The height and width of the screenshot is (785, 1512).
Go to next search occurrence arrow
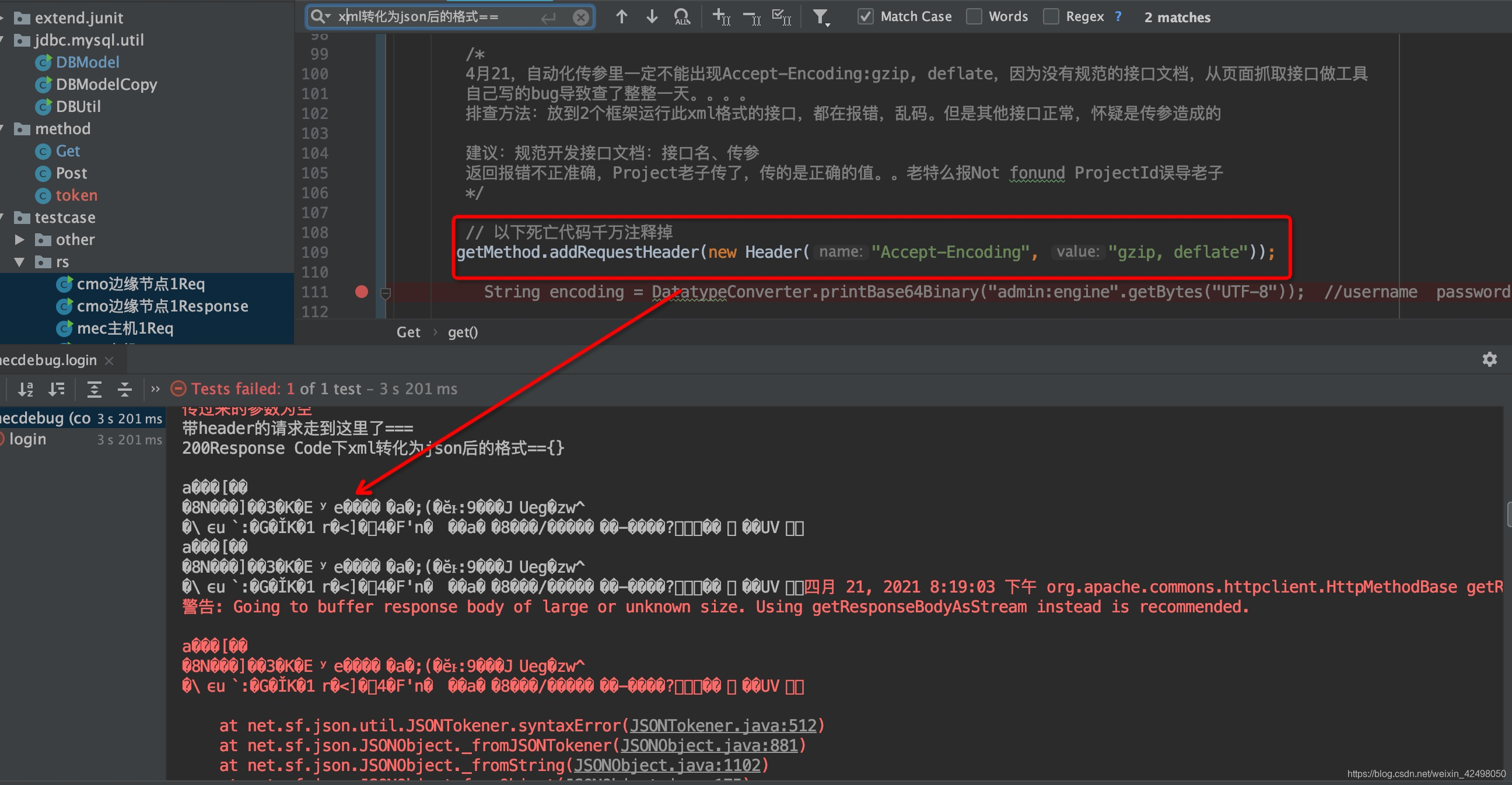(652, 17)
